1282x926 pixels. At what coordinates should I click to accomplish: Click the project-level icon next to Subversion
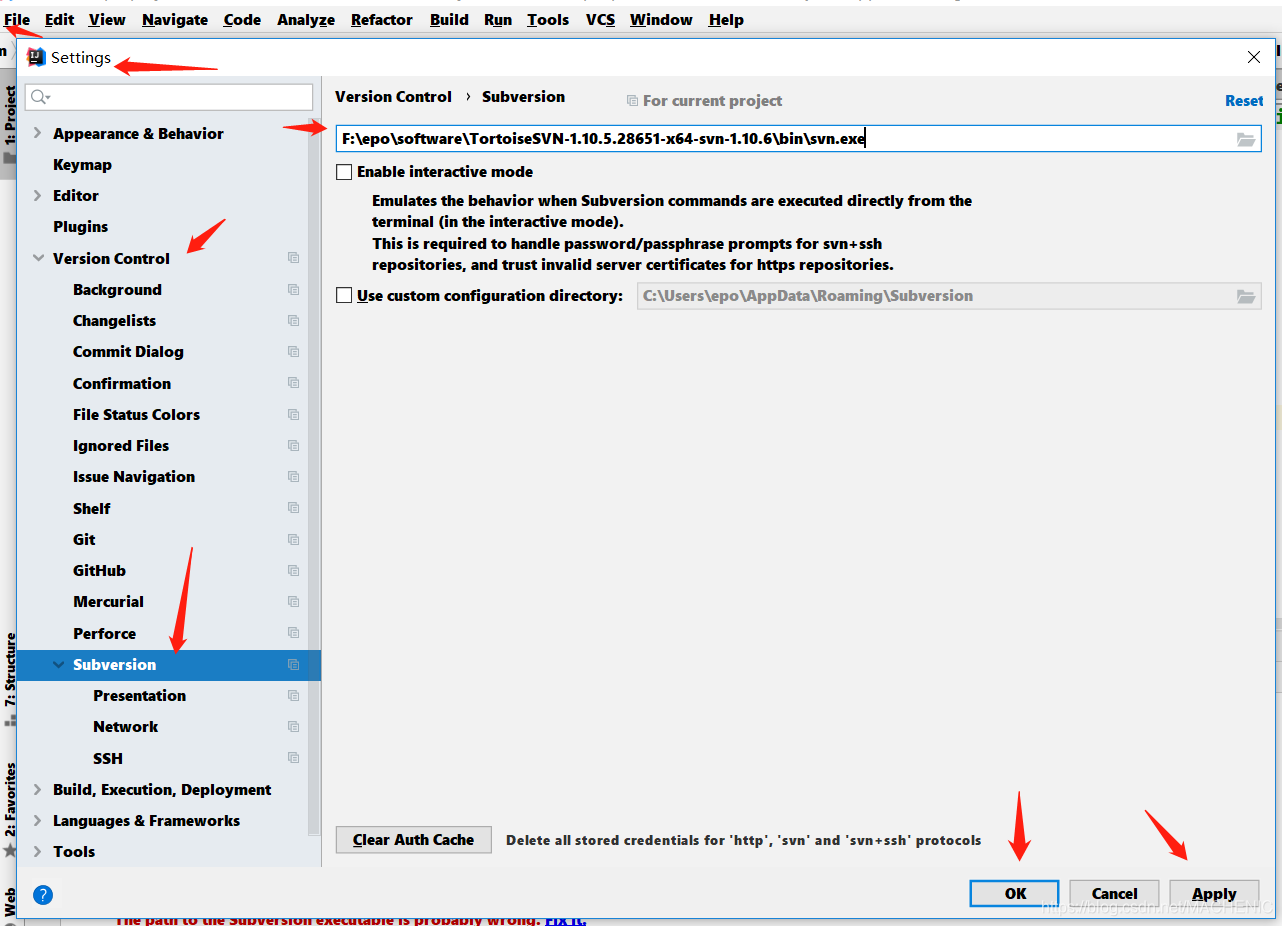(x=293, y=665)
